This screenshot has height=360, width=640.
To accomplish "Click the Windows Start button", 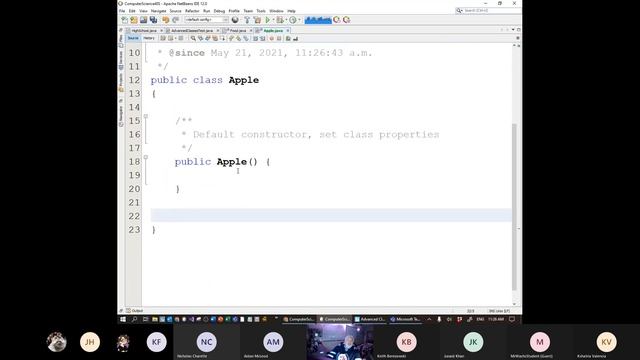I will [123, 319].
